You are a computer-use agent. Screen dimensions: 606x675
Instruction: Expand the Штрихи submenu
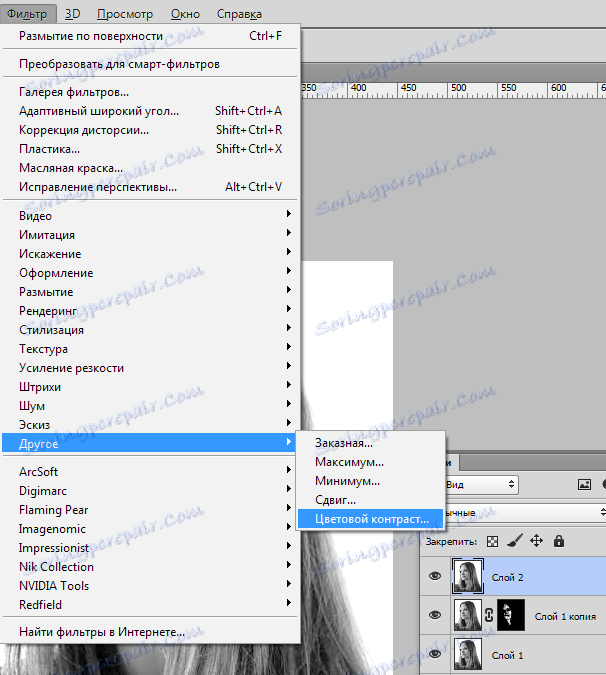click(149, 387)
